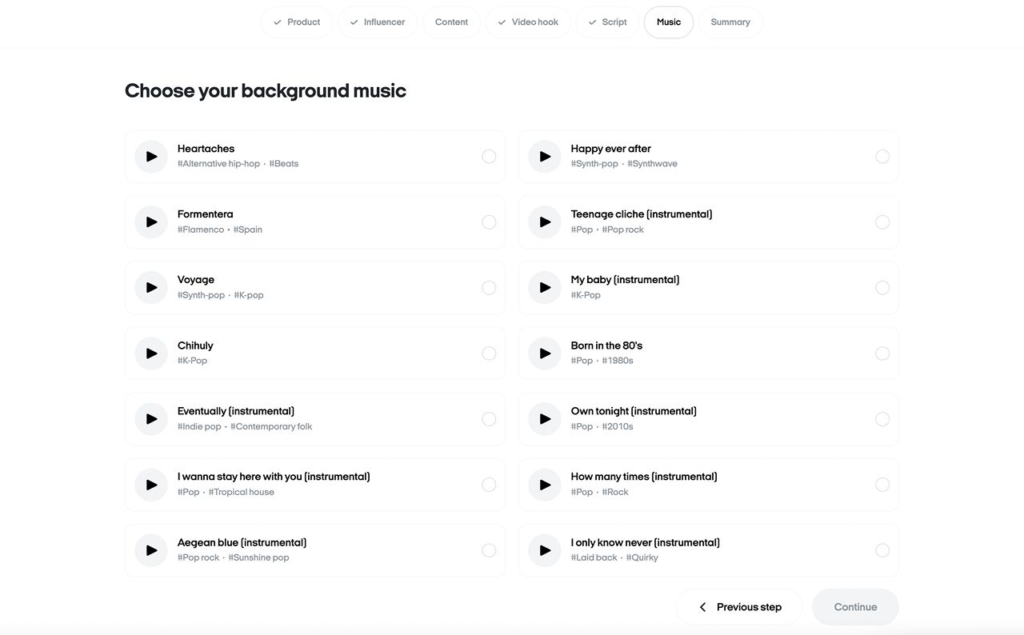Select Eventually instrumental radio button

tap(488, 419)
